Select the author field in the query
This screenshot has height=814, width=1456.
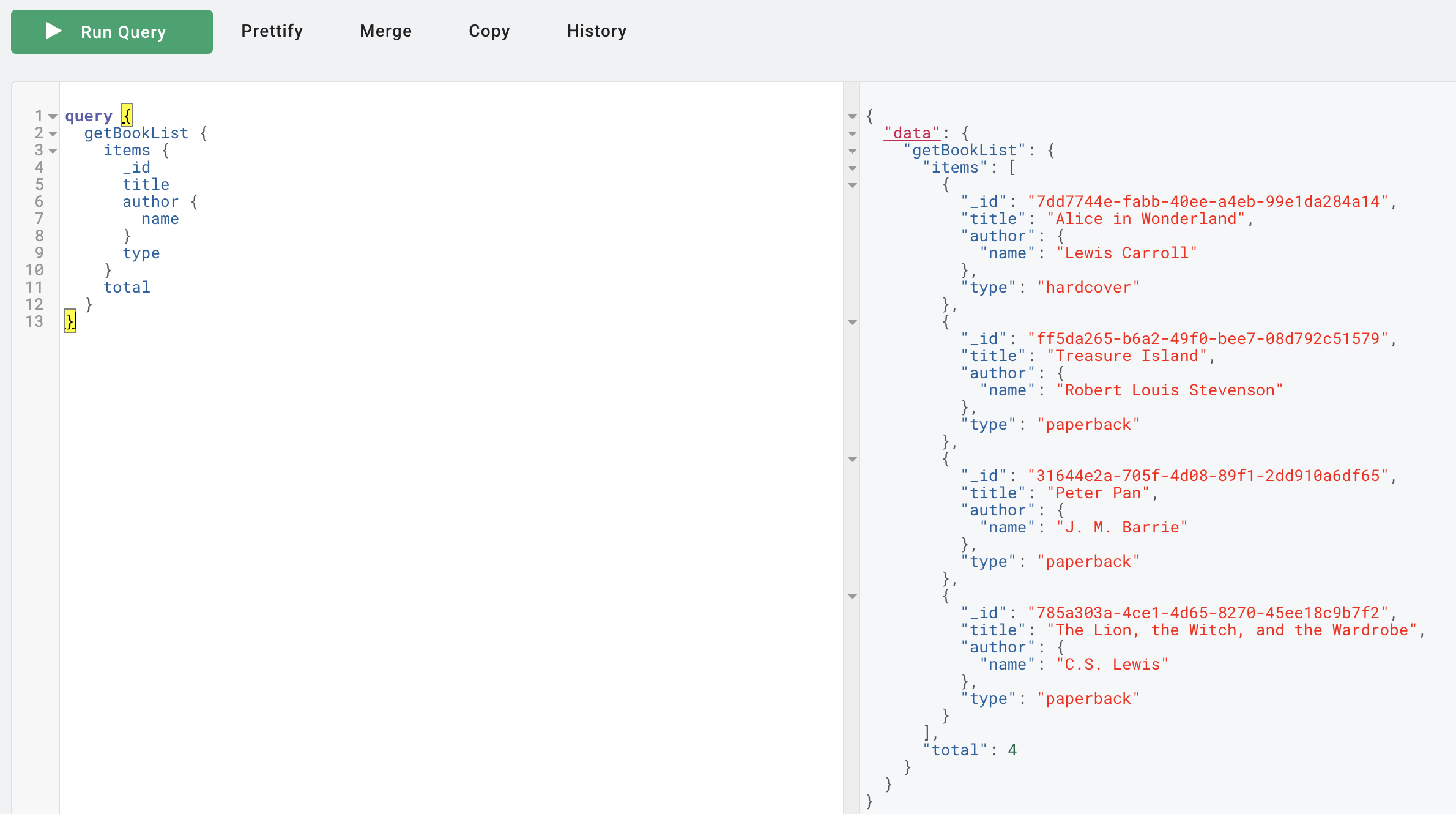point(150,201)
